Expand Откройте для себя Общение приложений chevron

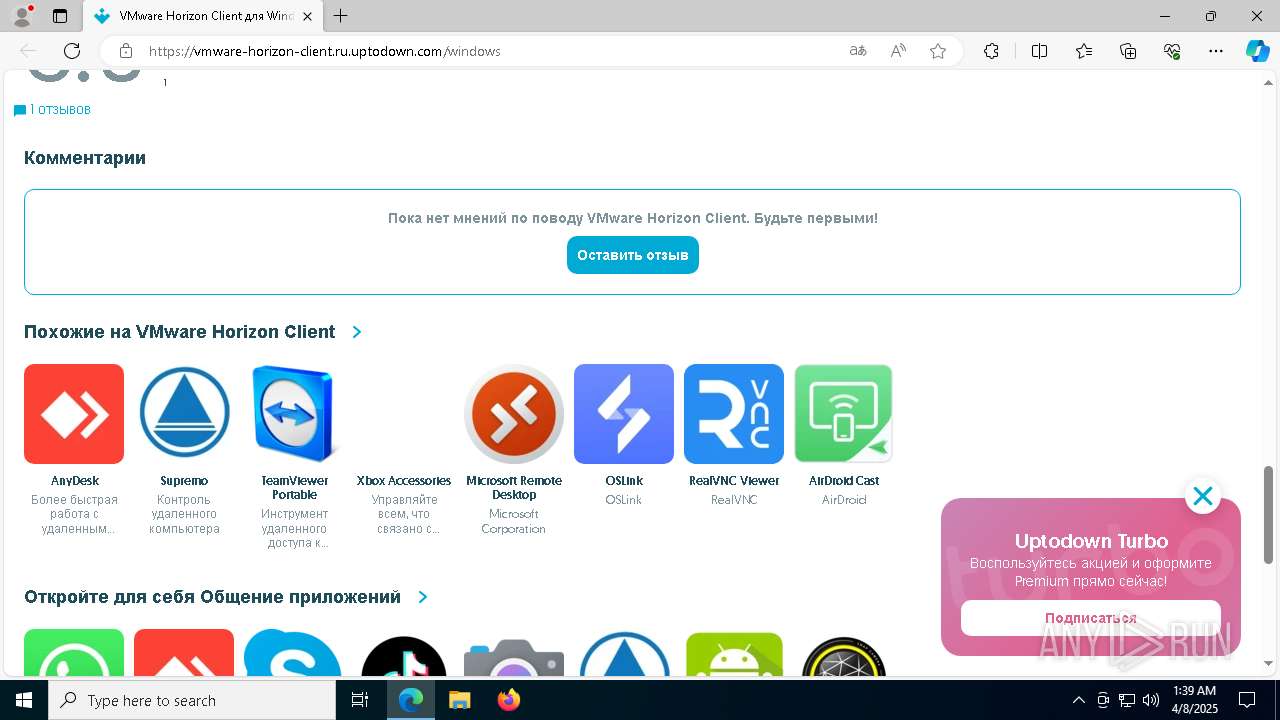(423, 597)
